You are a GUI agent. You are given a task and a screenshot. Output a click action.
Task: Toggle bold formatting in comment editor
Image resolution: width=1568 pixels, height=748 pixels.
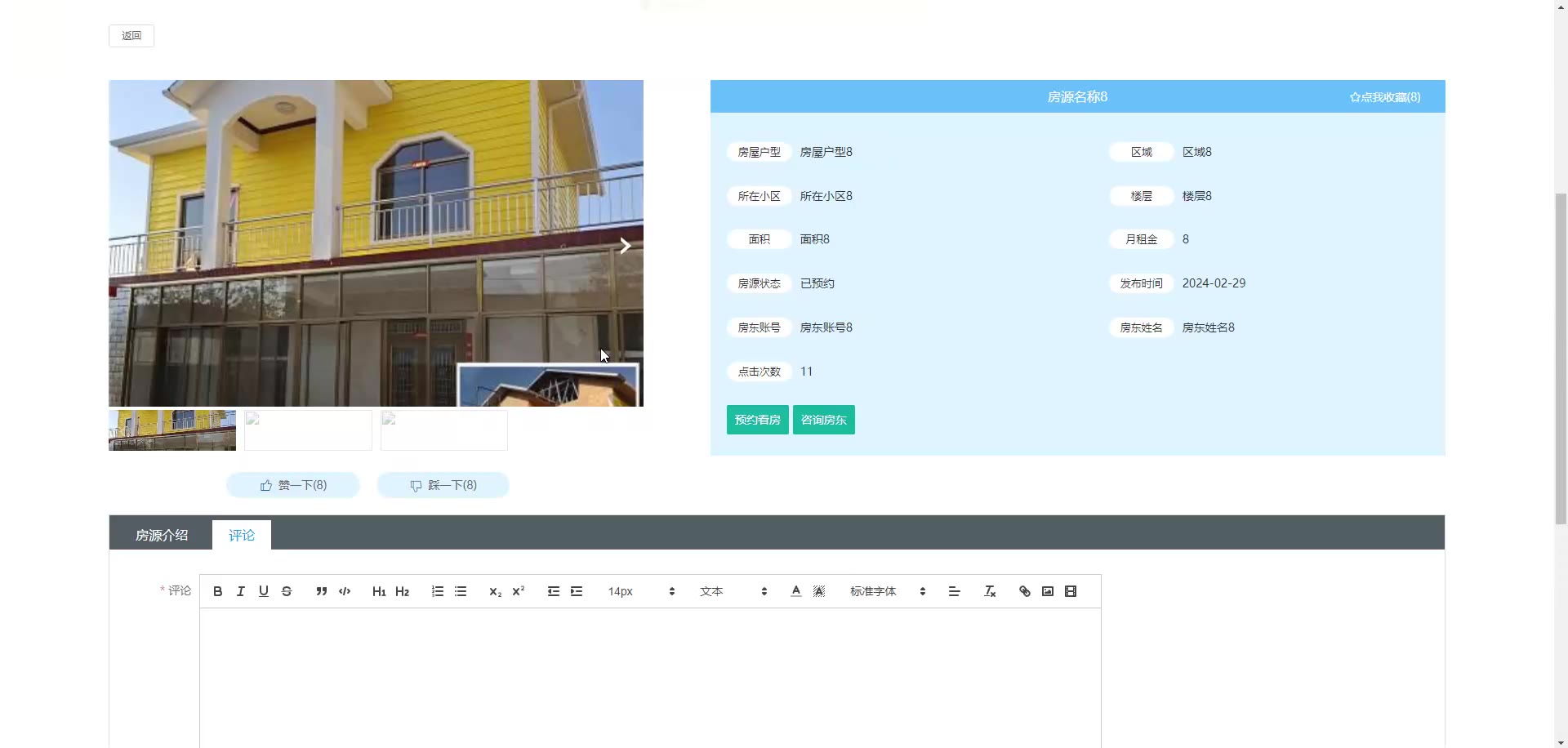[218, 591]
